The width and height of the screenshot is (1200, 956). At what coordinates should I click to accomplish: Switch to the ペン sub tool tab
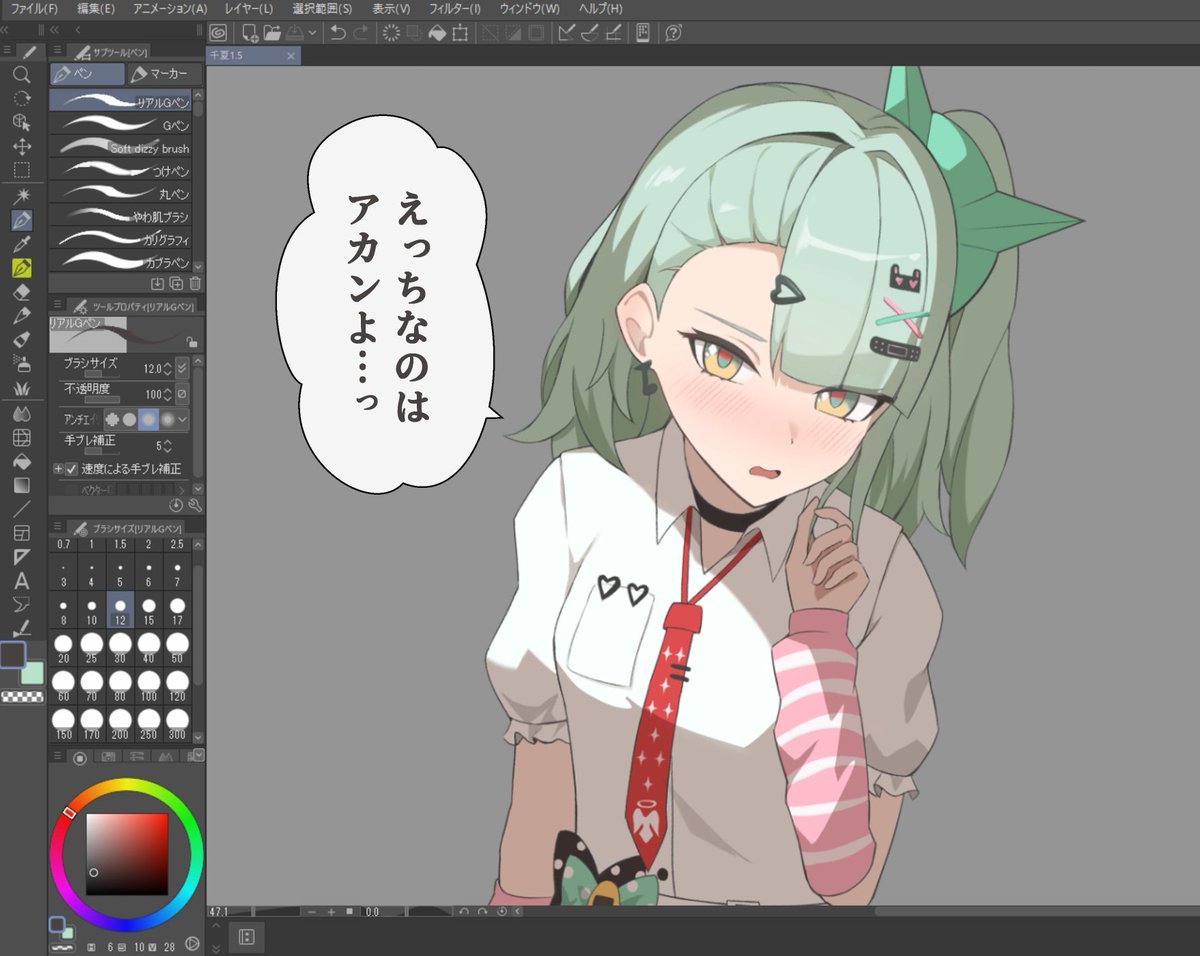pos(88,74)
